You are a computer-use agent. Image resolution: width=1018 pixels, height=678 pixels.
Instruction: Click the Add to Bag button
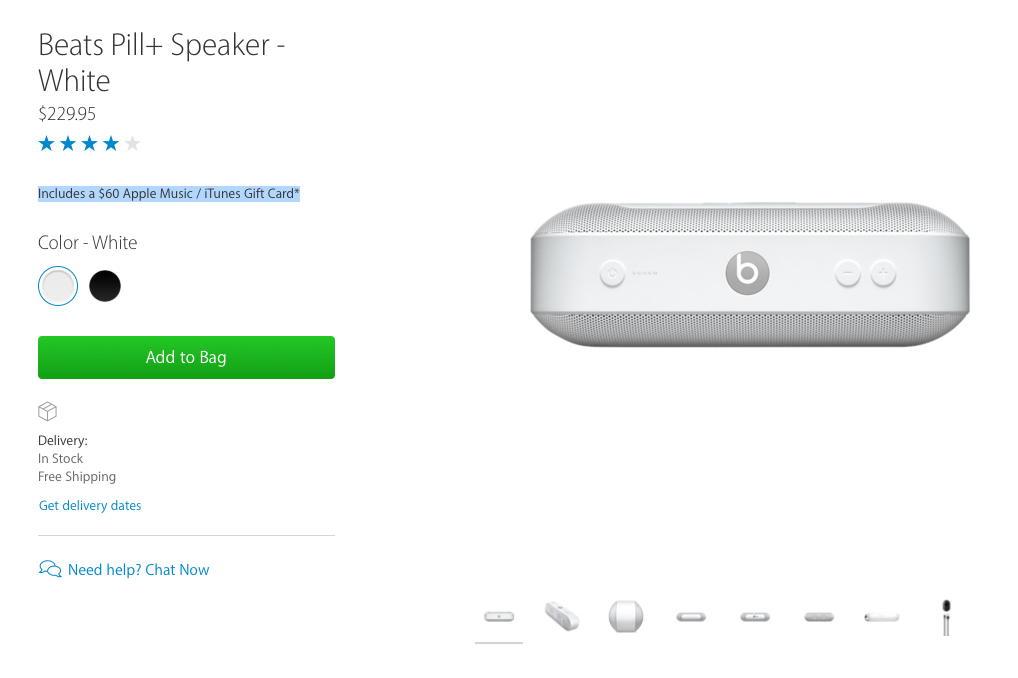pos(186,357)
